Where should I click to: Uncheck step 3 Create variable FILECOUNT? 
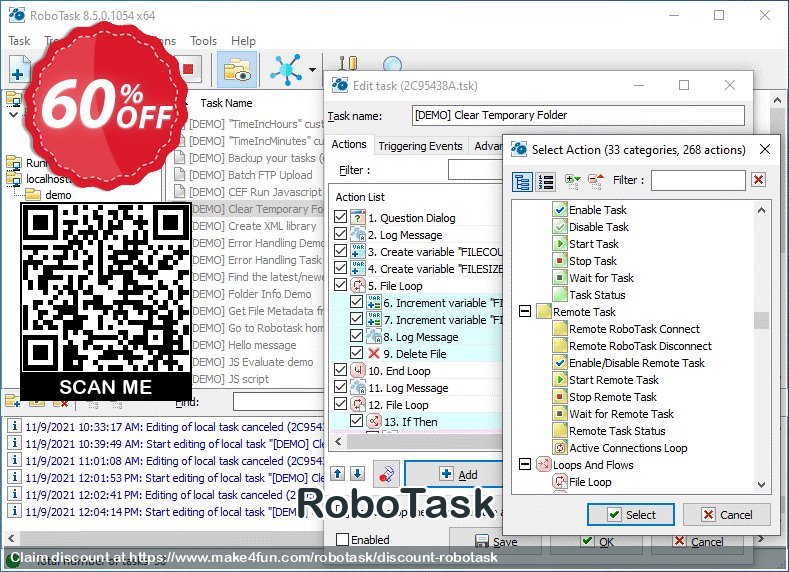click(x=340, y=251)
